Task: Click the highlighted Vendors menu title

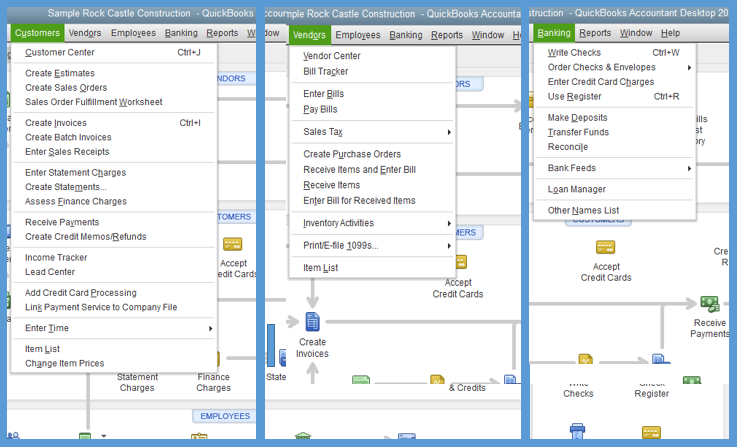Action: click(309, 35)
